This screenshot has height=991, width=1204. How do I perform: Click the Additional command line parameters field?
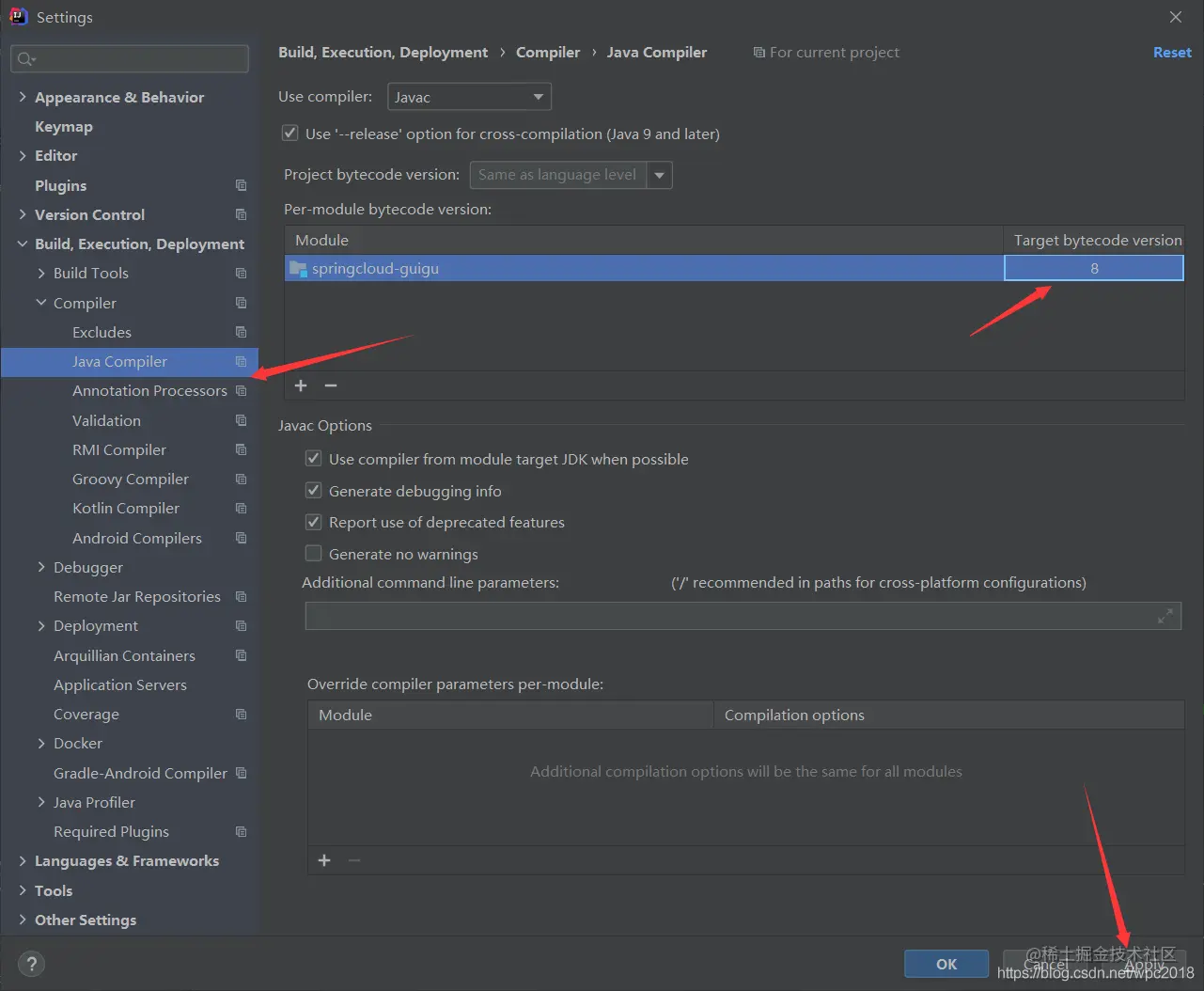tap(743, 616)
